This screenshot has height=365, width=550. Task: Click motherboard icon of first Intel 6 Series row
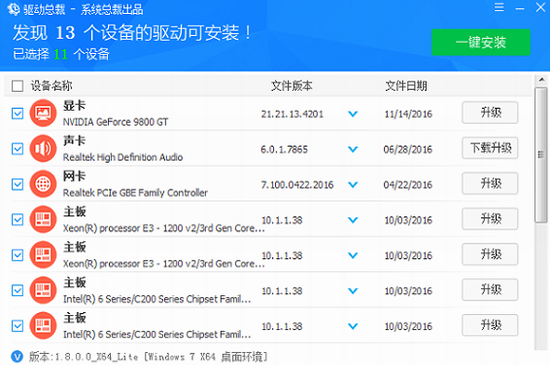click(43, 290)
